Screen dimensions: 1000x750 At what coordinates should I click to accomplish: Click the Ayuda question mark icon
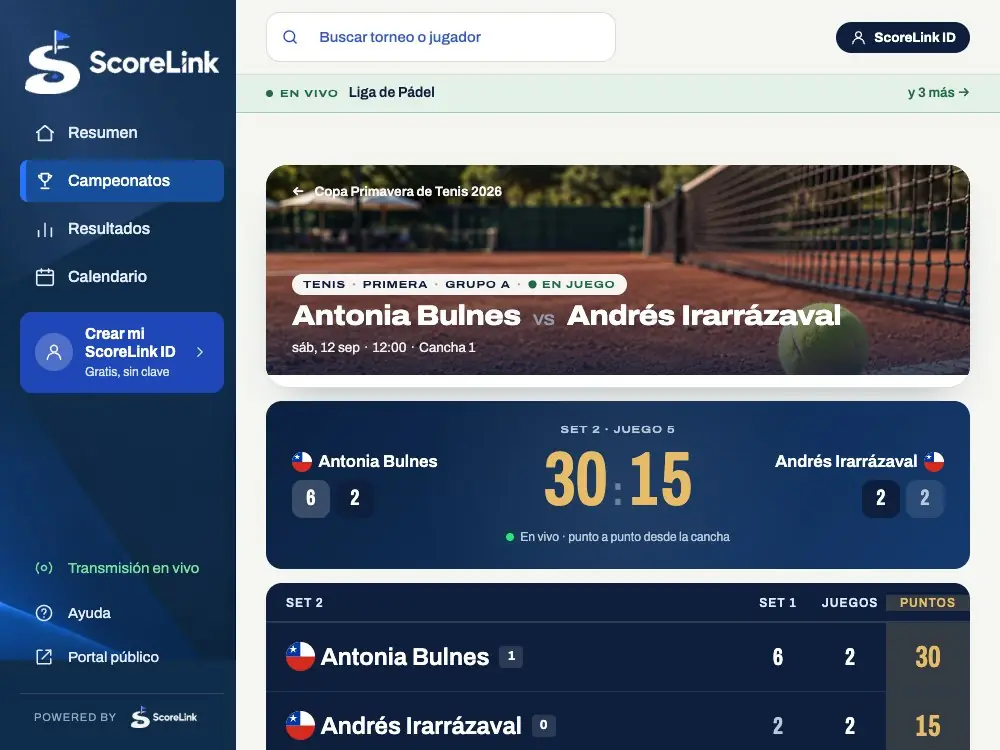(44, 613)
